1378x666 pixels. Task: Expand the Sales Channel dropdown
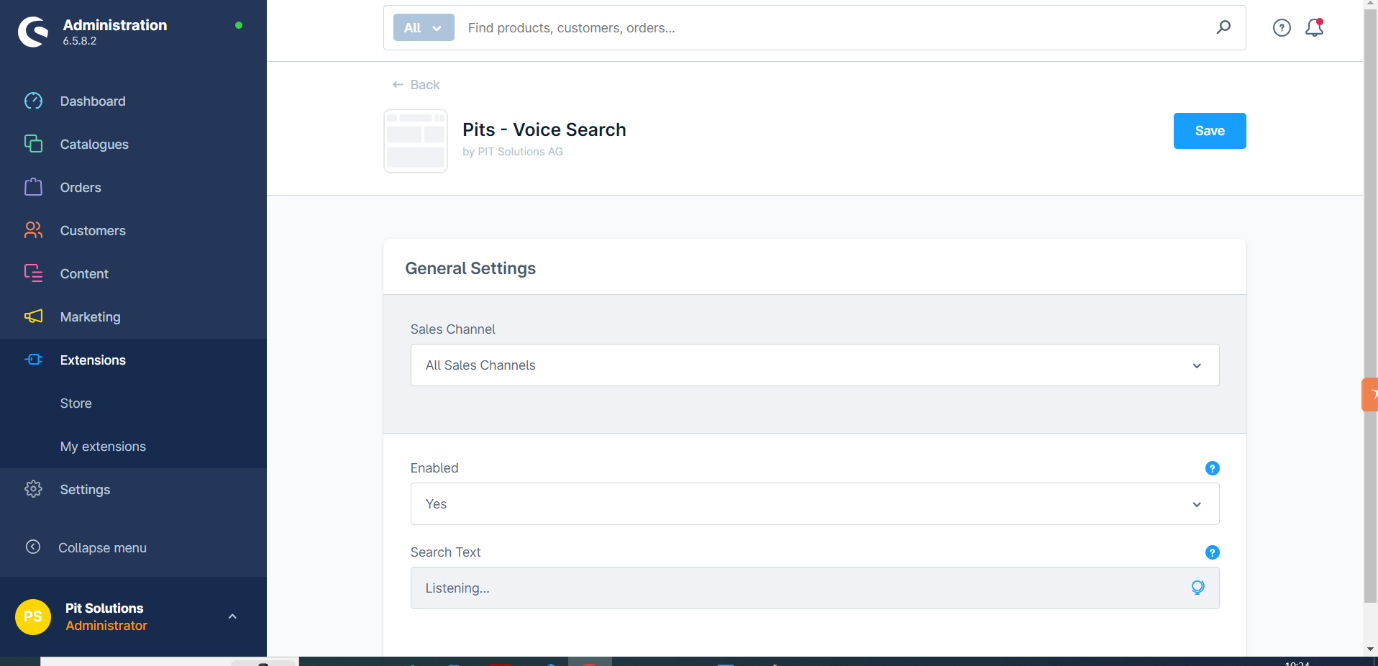pyautogui.click(x=814, y=365)
